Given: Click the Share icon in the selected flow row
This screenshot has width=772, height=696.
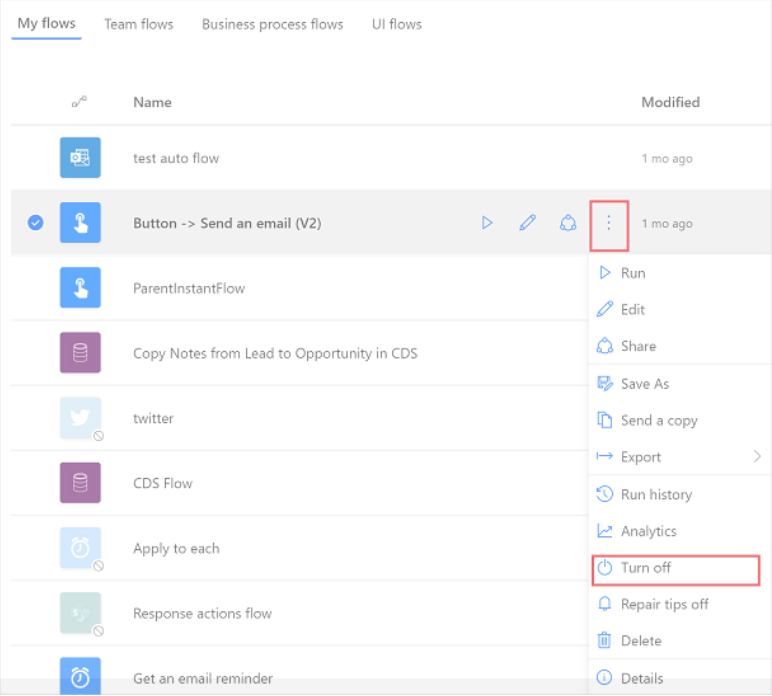Looking at the screenshot, I should (x=568, y=223).
